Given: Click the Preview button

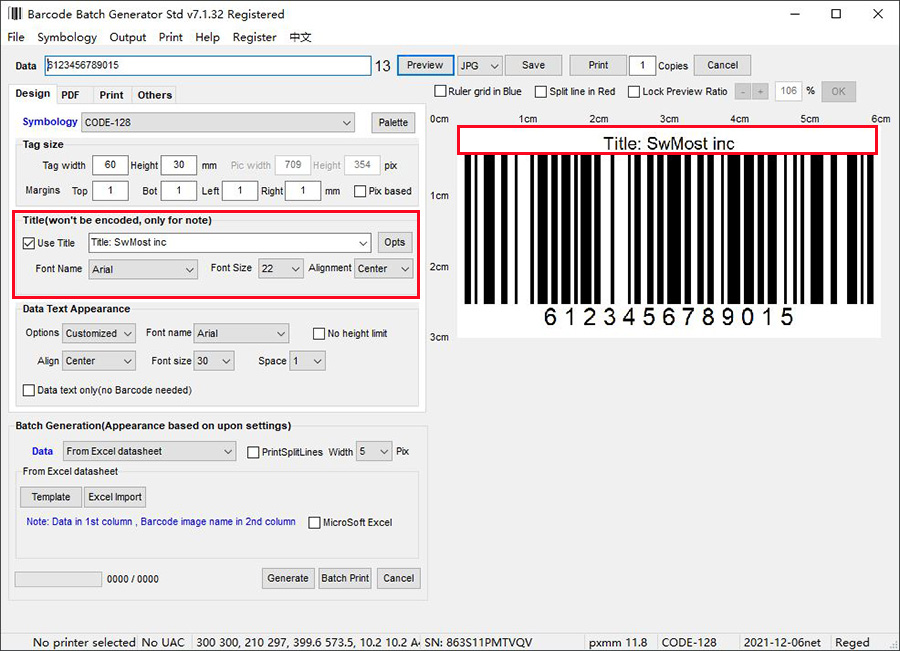Looking at the screenshot, I should point(425,65).
